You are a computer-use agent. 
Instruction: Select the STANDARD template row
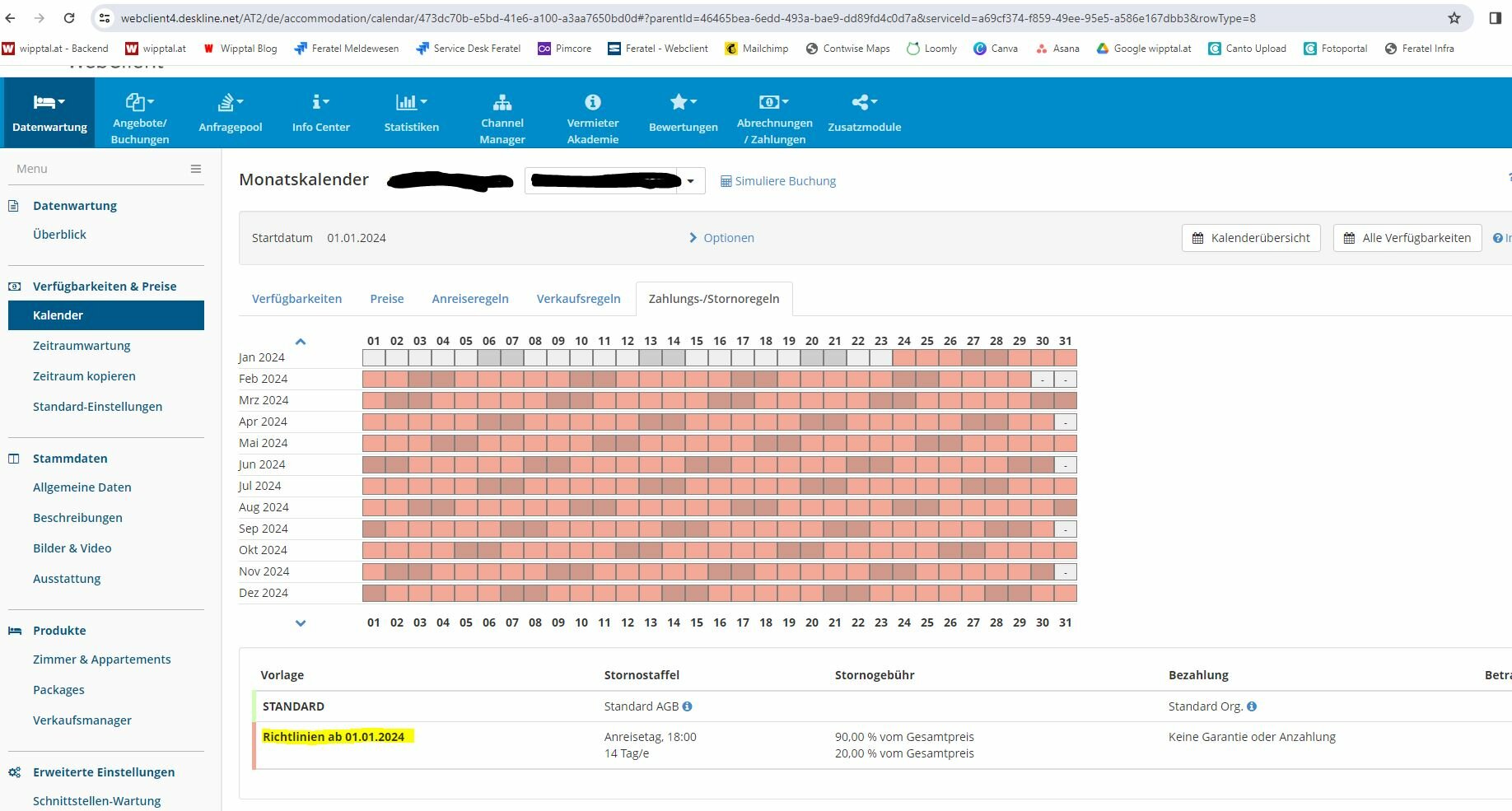pos(881,706)
